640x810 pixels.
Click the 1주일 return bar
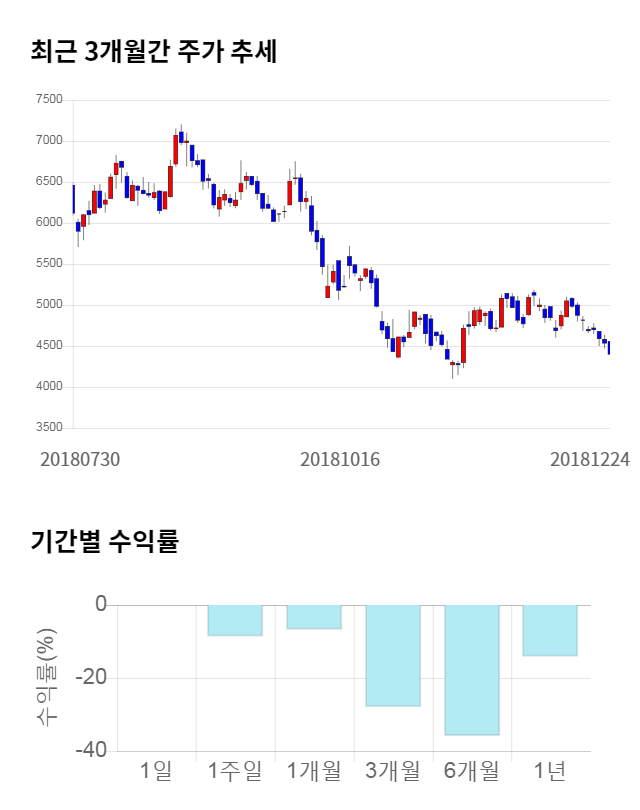(x=235, y=620)
